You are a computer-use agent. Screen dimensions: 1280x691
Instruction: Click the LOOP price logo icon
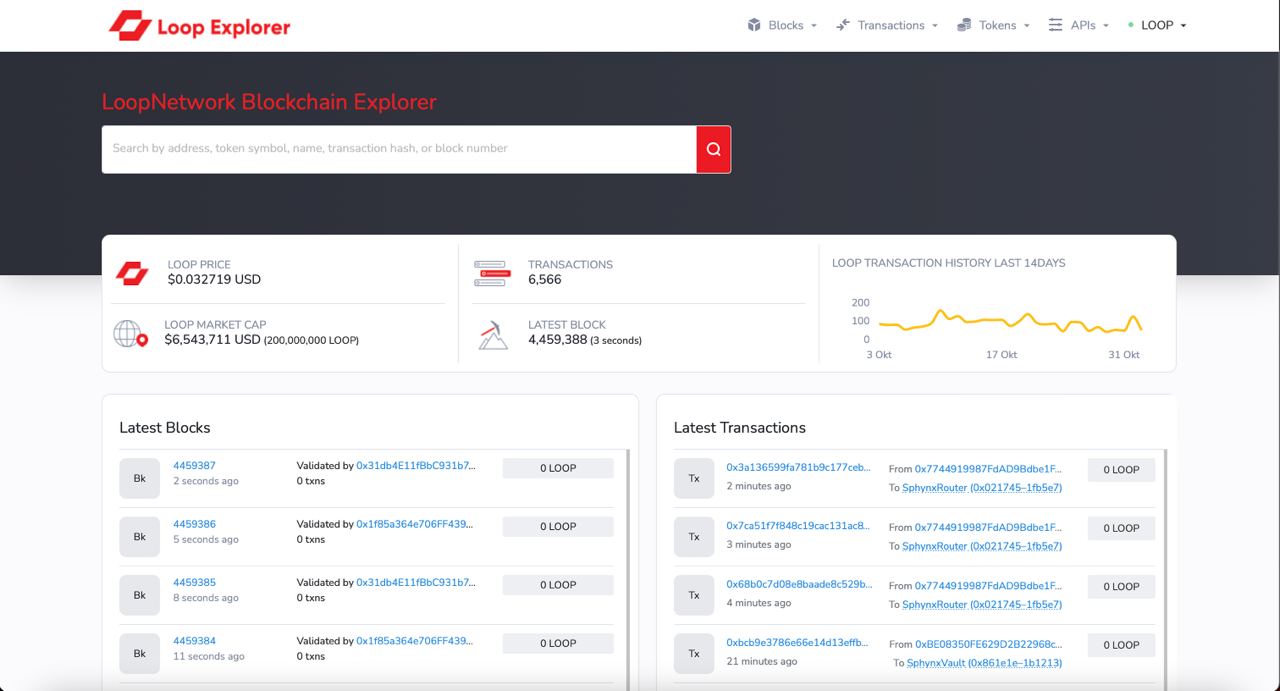pyautogui.click(x=131, y=273)
